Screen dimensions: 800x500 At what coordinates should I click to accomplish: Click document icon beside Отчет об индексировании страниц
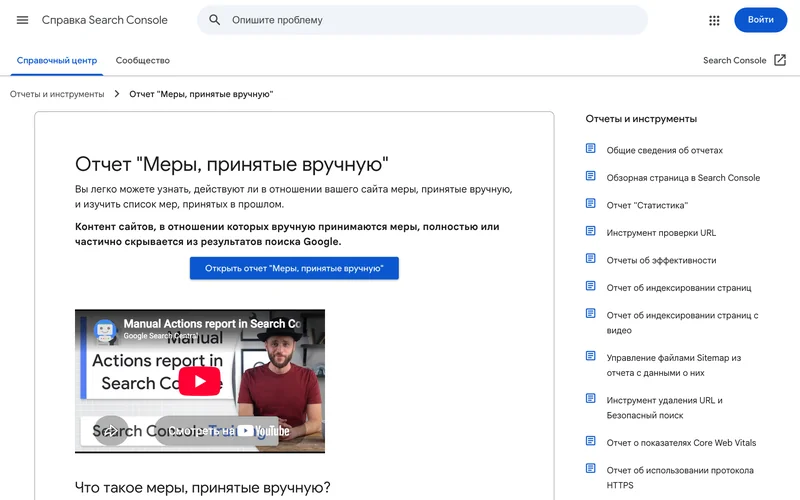pos(591,286)
